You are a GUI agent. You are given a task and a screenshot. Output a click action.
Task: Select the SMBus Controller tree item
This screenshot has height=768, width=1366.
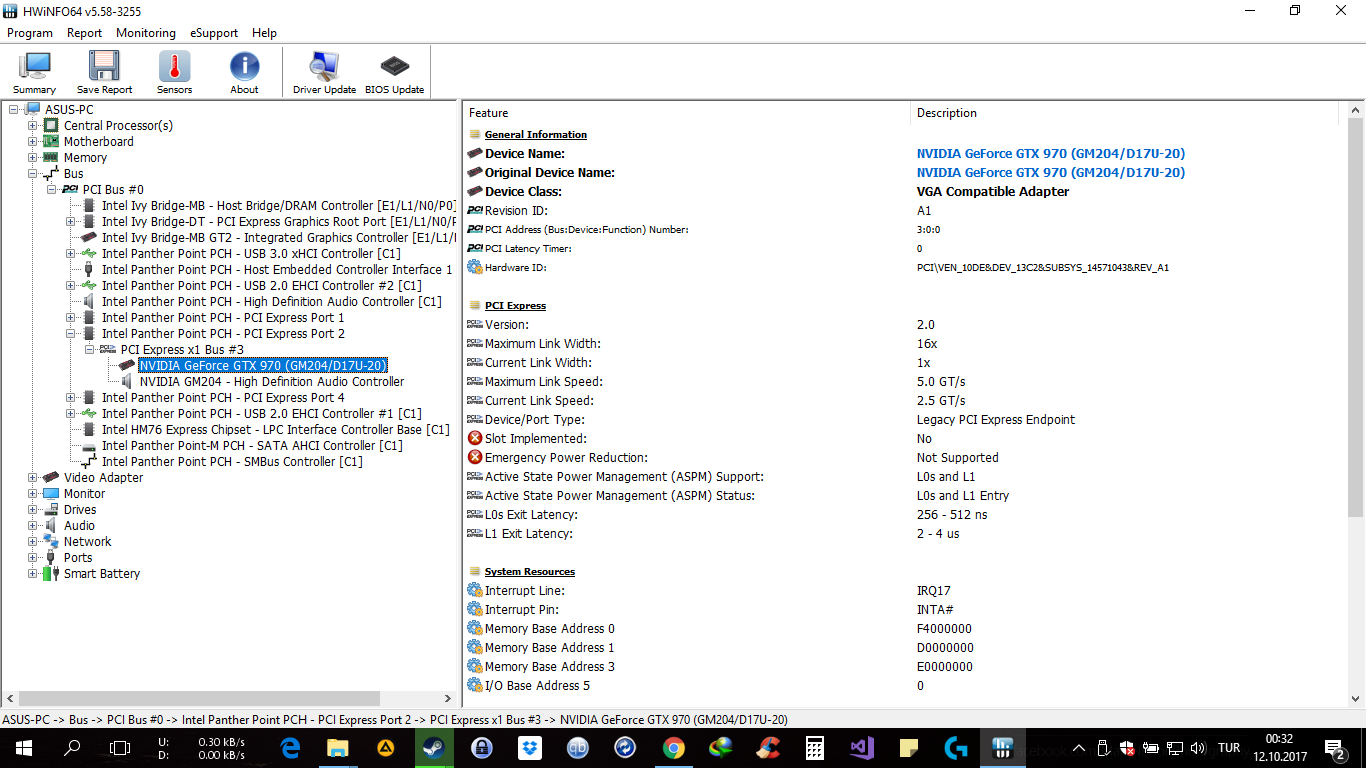(x=232, y=462)
